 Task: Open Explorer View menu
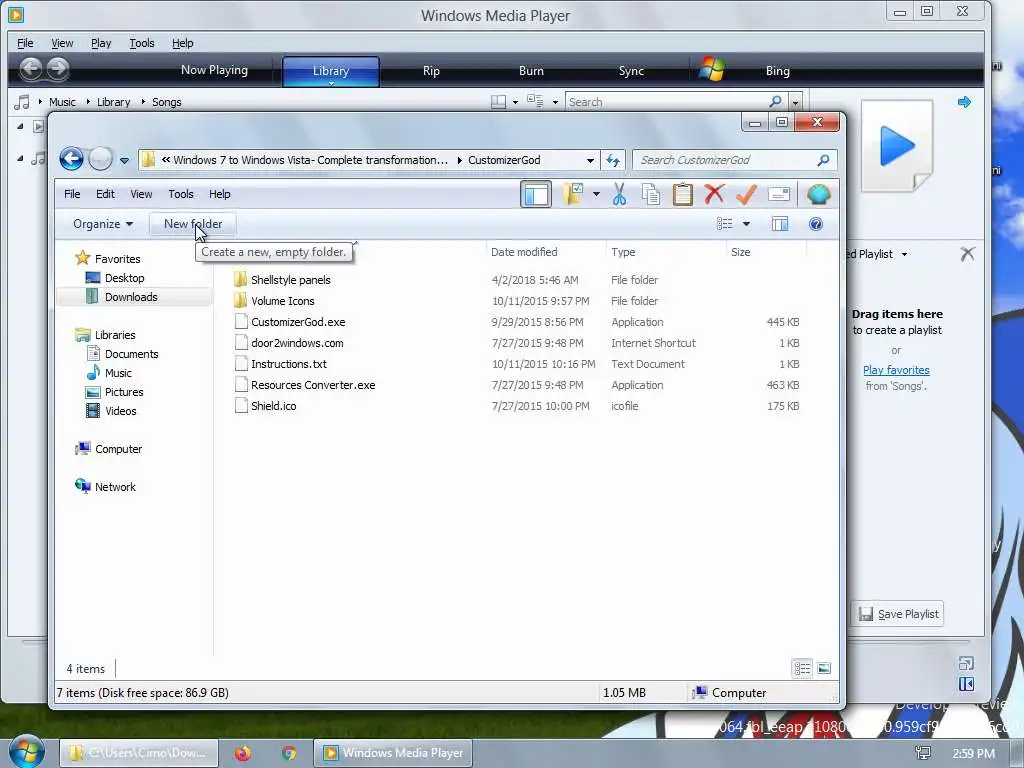141,194
